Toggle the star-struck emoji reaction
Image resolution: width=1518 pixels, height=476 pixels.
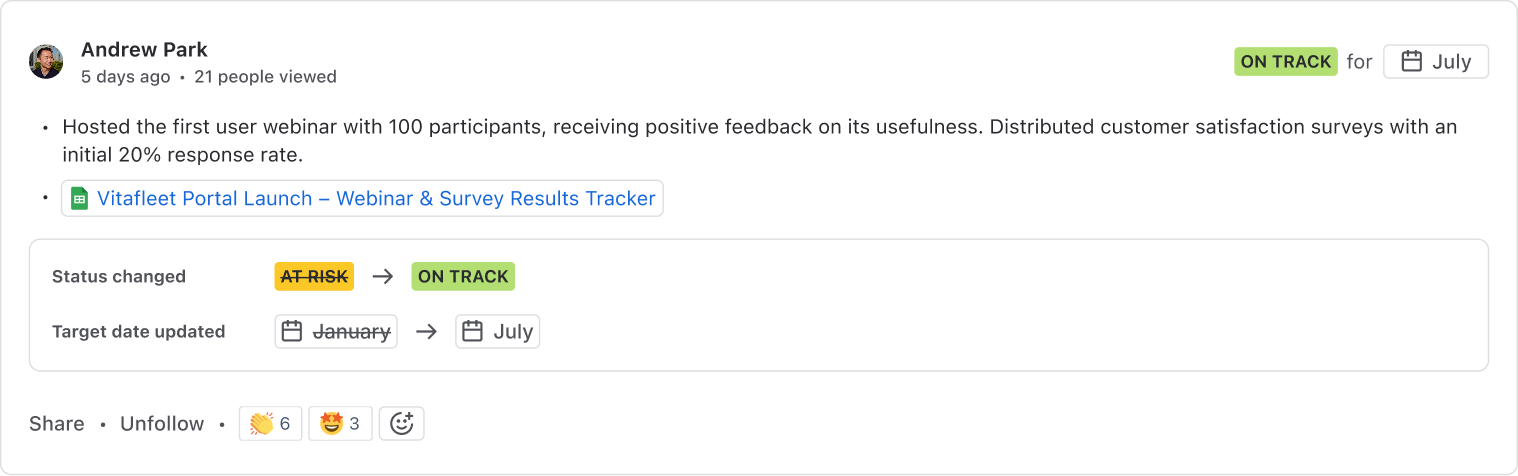[340, 424]
